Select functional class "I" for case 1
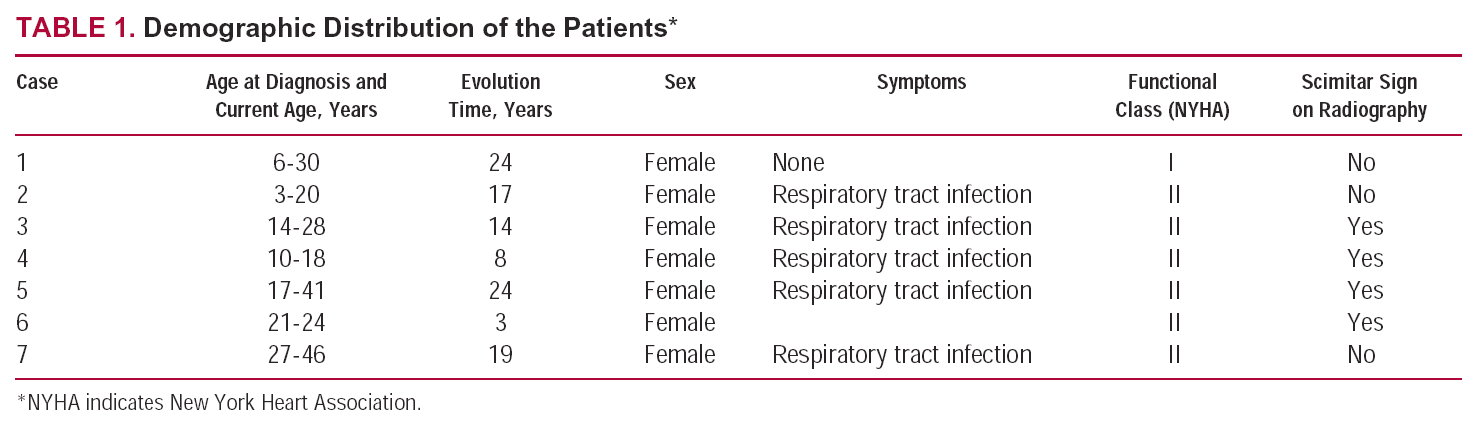Image resolution: width=1476 pixels, height=424 pixels. pos(1170,163)
